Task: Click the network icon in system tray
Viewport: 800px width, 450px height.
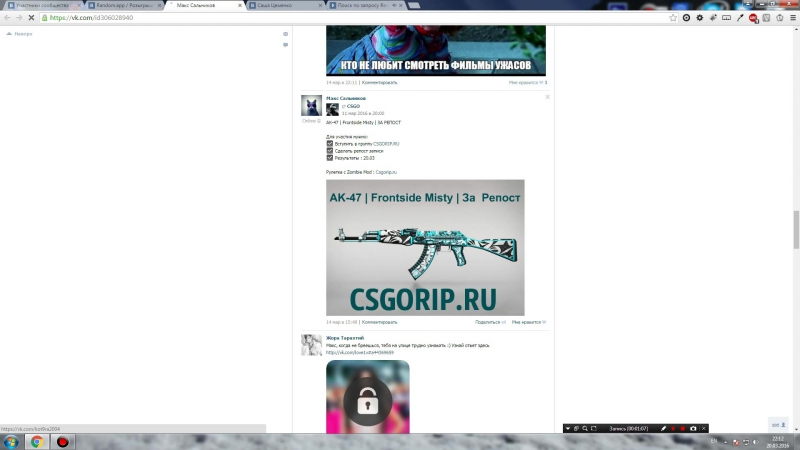Action: click(x=746, y=442)
